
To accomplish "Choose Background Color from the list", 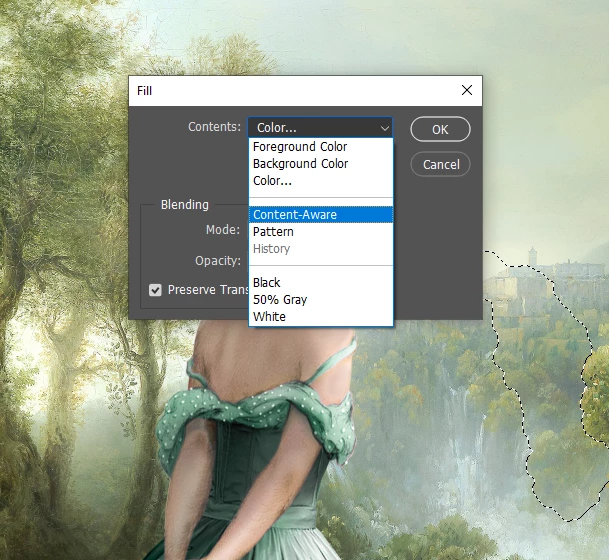I will pyautogui.click(x=320, y=164).
